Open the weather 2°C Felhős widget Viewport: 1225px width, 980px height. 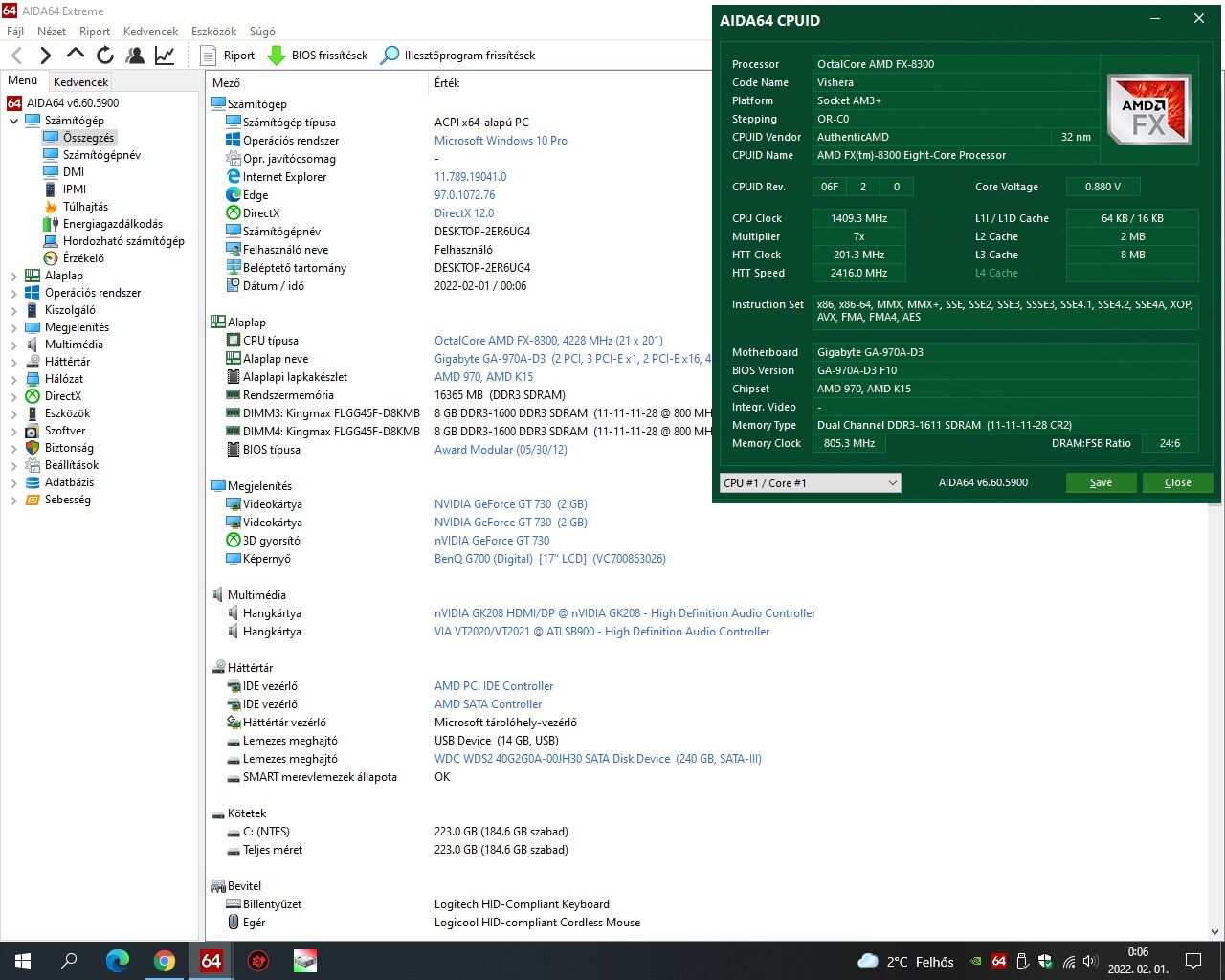point(906,961)
